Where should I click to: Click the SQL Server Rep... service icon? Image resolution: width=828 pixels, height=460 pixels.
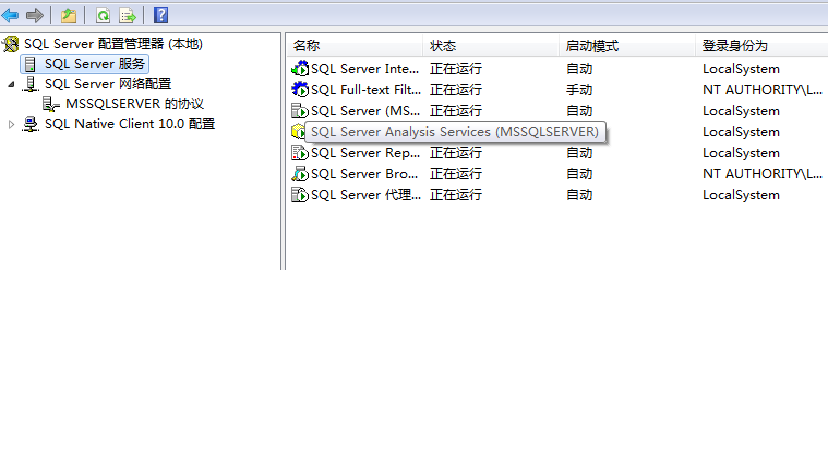tap(300, 153)
